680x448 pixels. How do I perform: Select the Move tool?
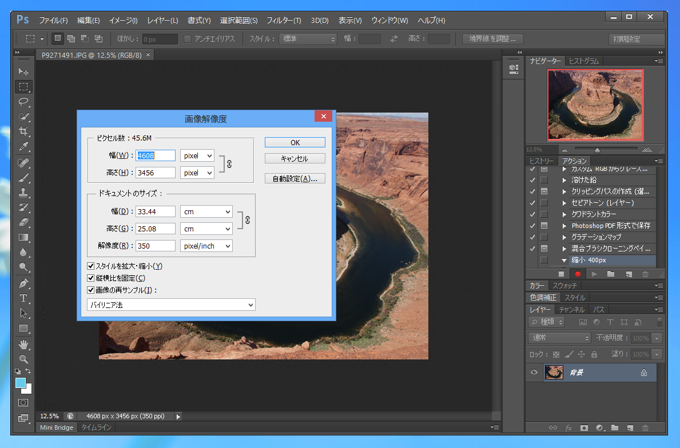coord(23,72)
